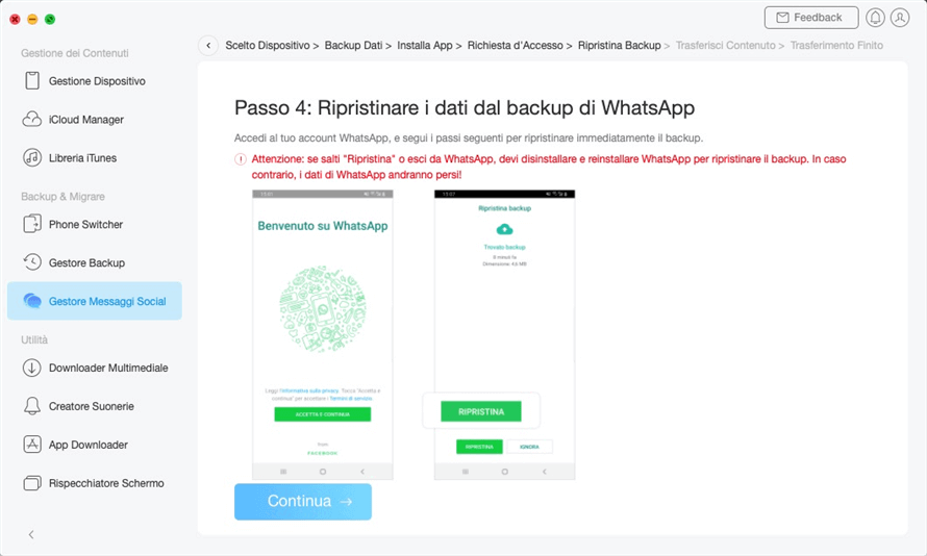
Task: Click the Creatore Suonerie bell icon
Action: pyautogui.click(x=32, y=406)
